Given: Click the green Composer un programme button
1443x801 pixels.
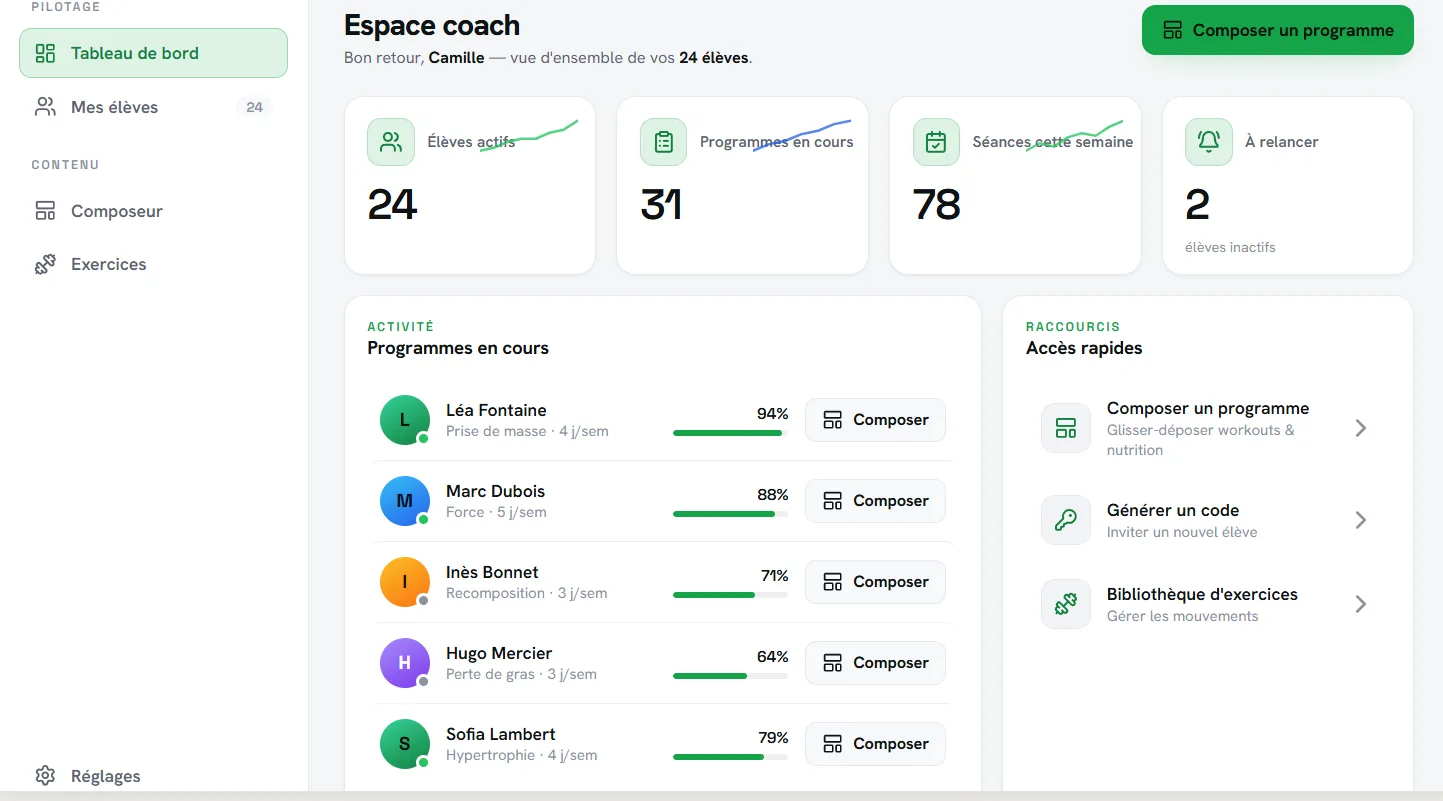Looking at the screenshot, I should click(x=1278, y=30).
